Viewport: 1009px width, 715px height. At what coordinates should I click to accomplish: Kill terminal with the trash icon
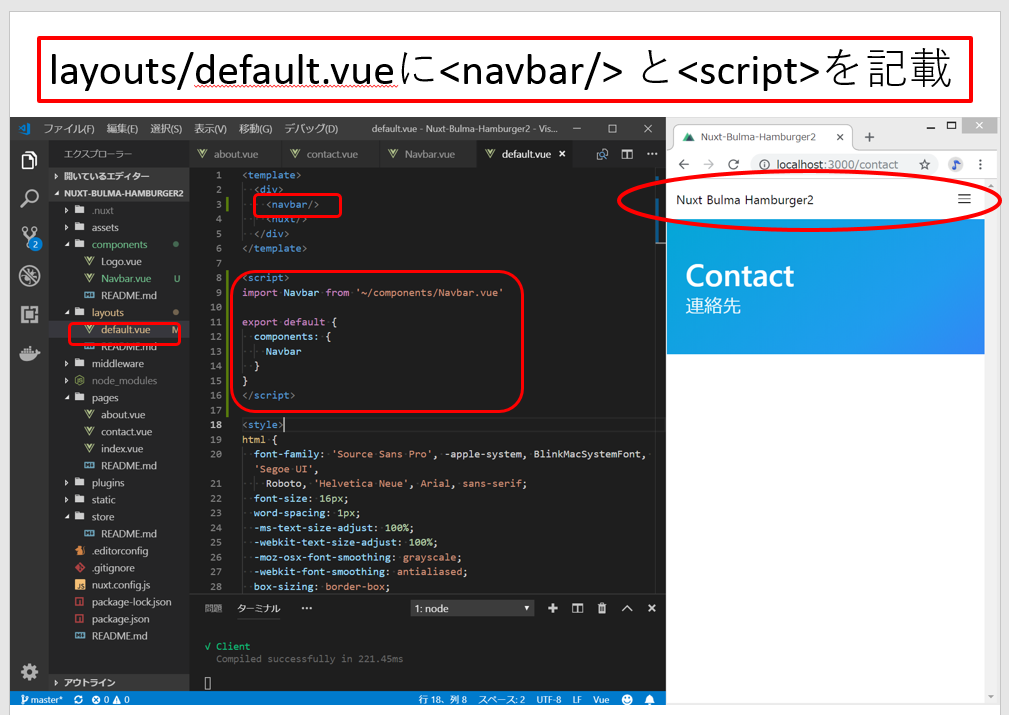pyautogui.click(x=602, y=608)
